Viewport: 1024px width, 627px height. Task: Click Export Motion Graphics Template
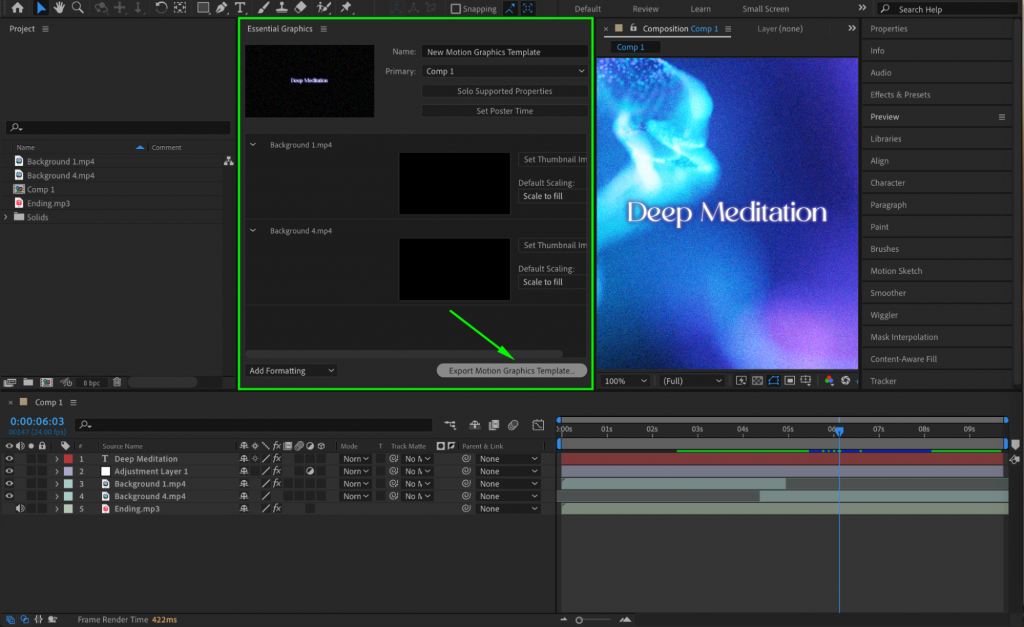[511, 370]
